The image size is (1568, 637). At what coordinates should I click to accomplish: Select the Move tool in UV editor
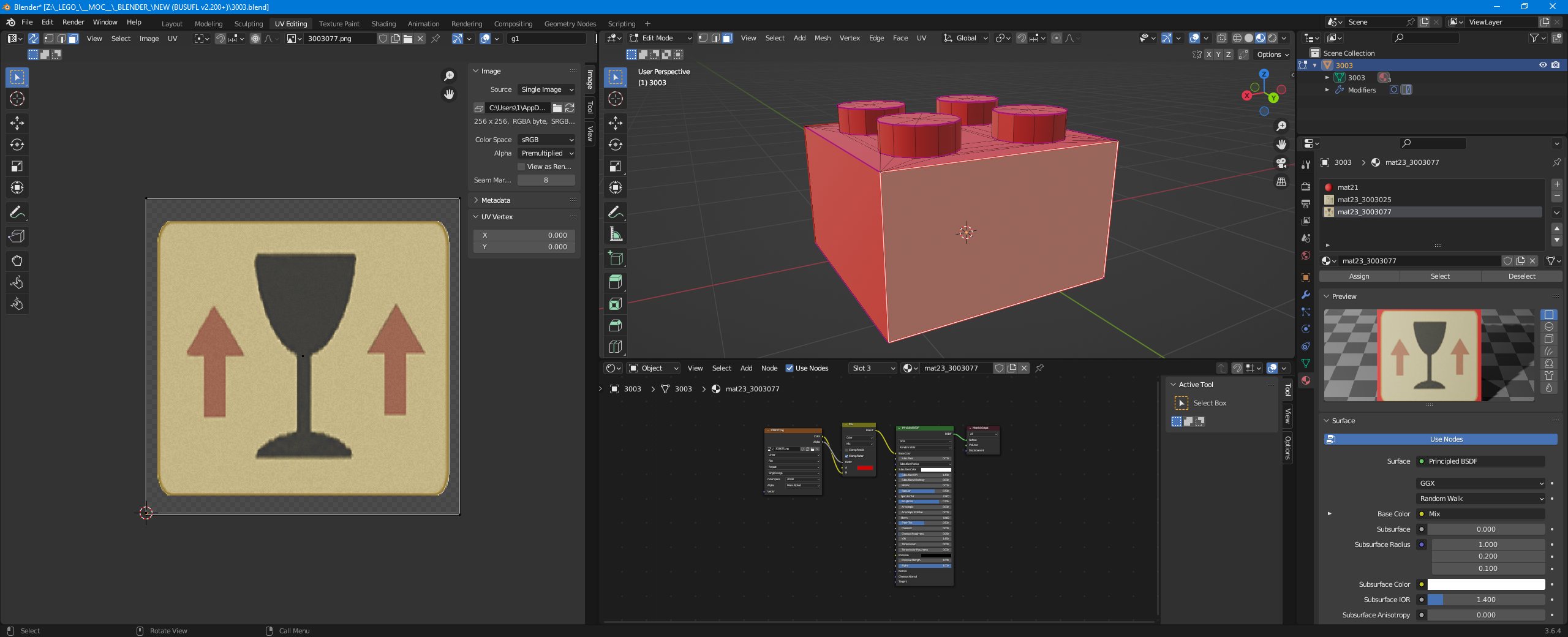17,123
